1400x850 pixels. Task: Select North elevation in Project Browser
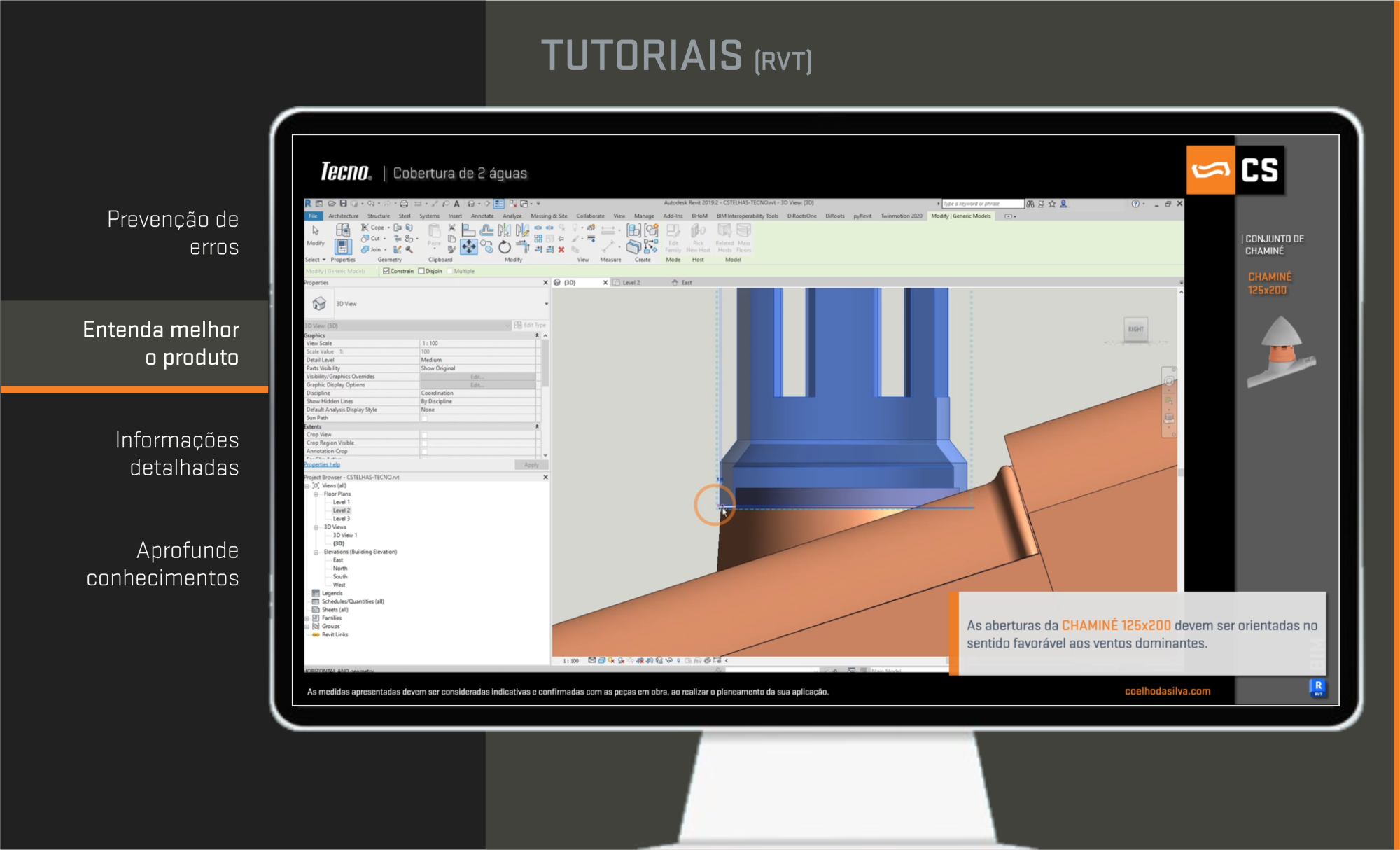340,569
